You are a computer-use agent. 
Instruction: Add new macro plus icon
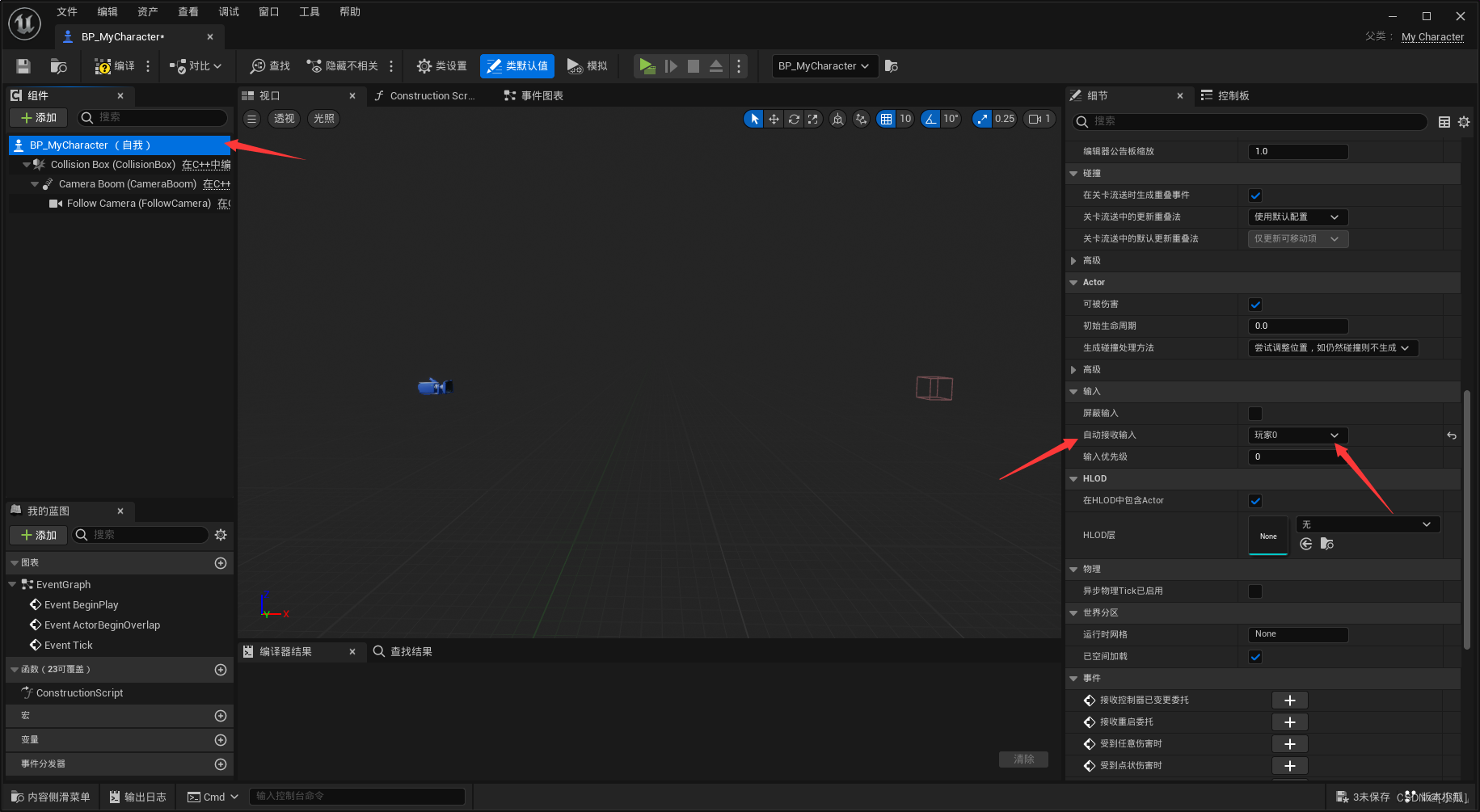tap(221, 716)
